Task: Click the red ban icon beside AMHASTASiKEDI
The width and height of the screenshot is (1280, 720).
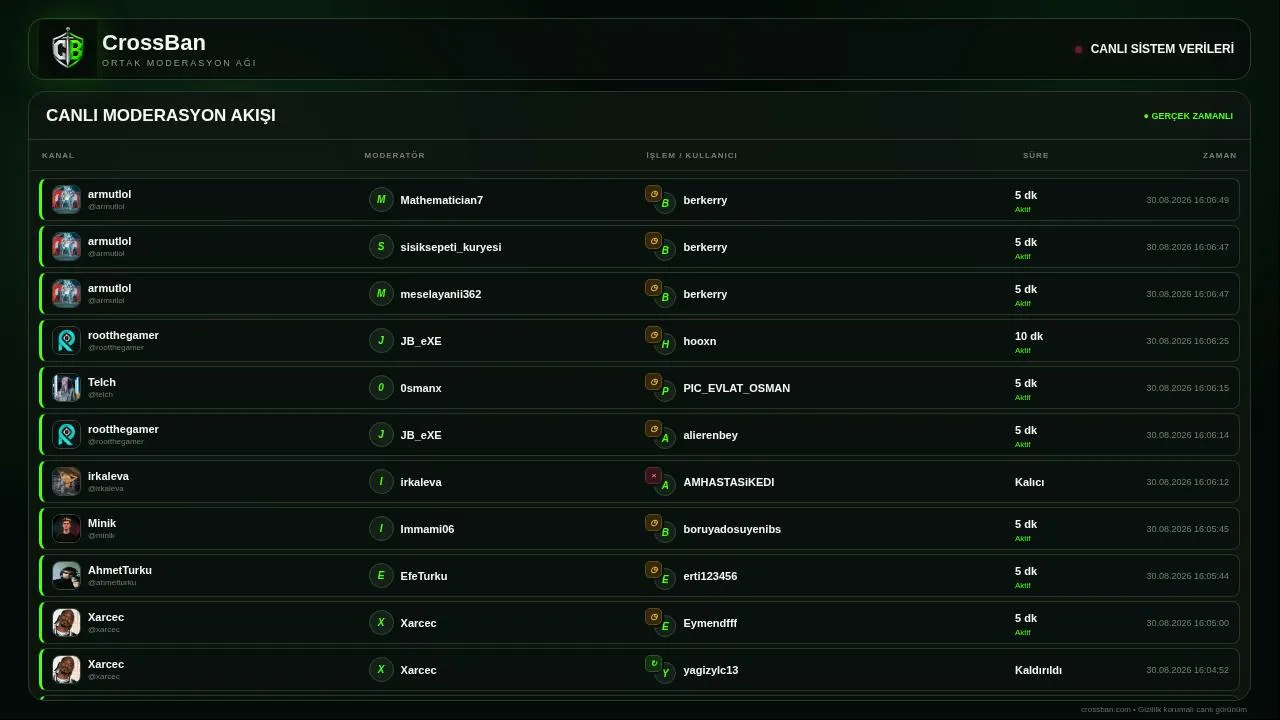Action: click(654, 476)
